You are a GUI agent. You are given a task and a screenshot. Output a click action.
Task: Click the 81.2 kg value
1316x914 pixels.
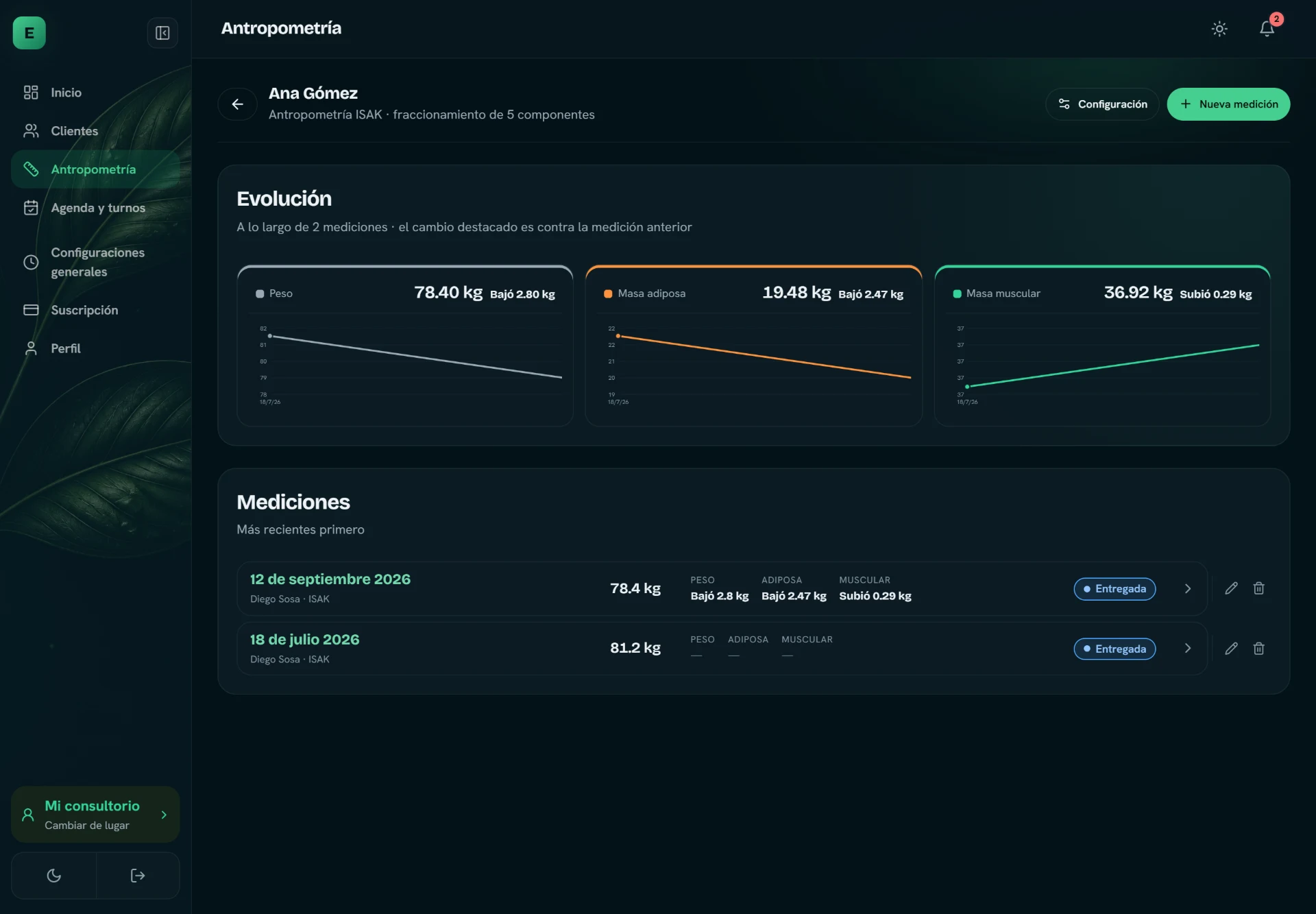(x=635, y=648)
